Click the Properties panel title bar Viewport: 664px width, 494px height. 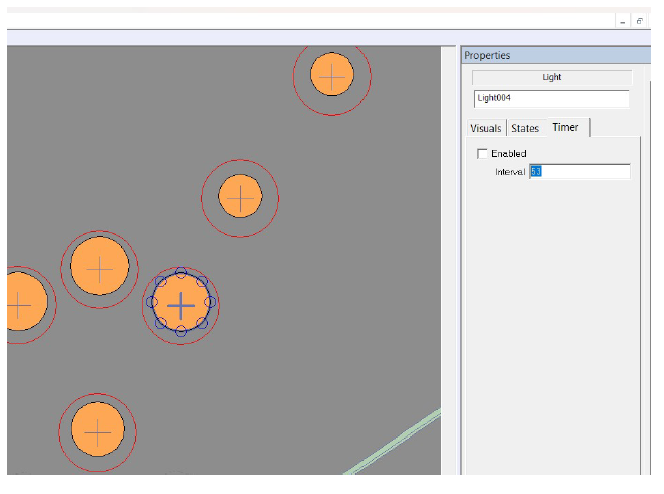pyautogui.click(x=556, y=55)
